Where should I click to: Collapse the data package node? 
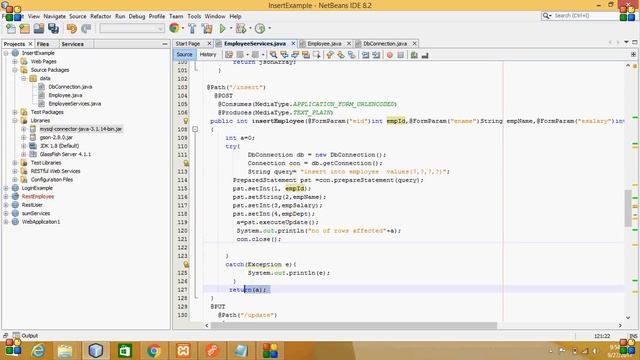tap(24, 78)
